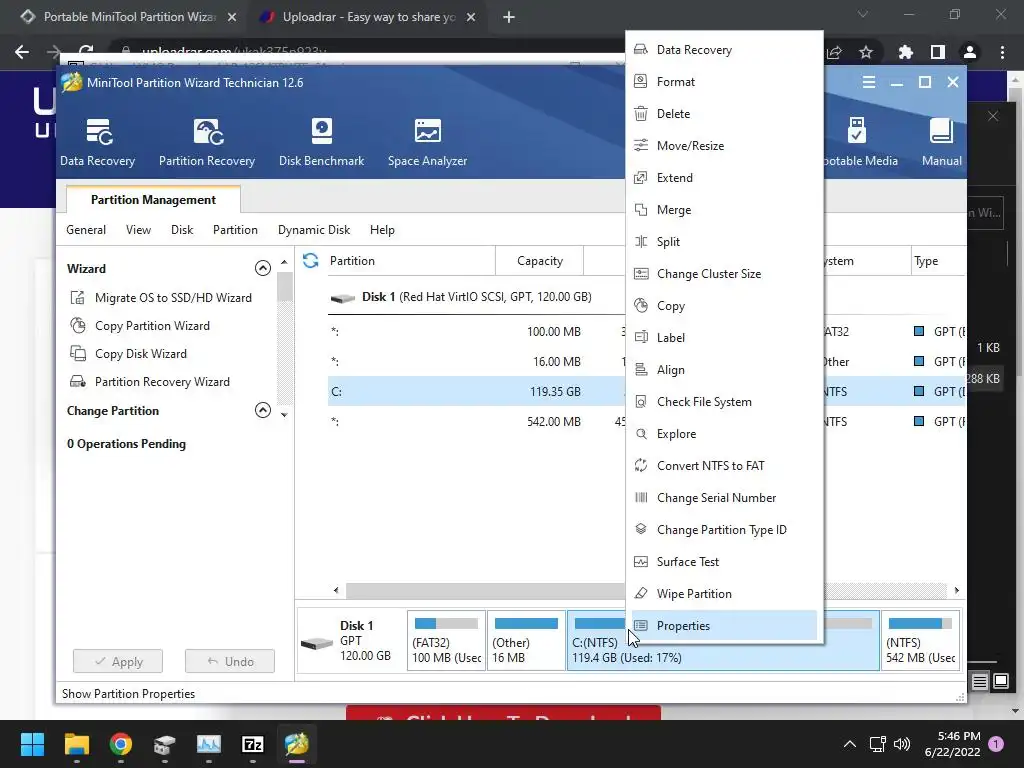
Task: Choose Label in context menu
Action: [x=724, y=338]
